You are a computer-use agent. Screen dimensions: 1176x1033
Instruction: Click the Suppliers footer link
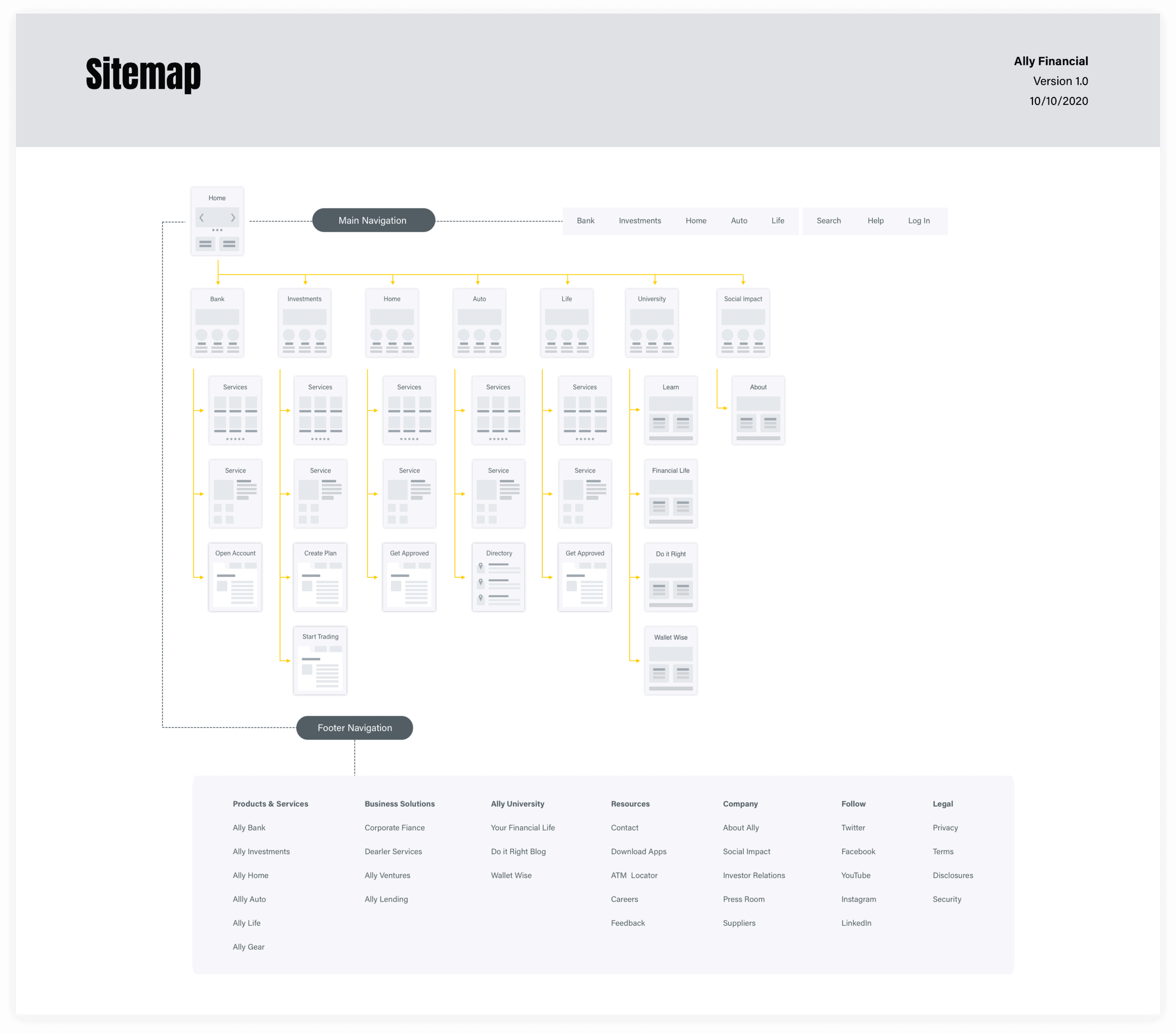(739, 923)
